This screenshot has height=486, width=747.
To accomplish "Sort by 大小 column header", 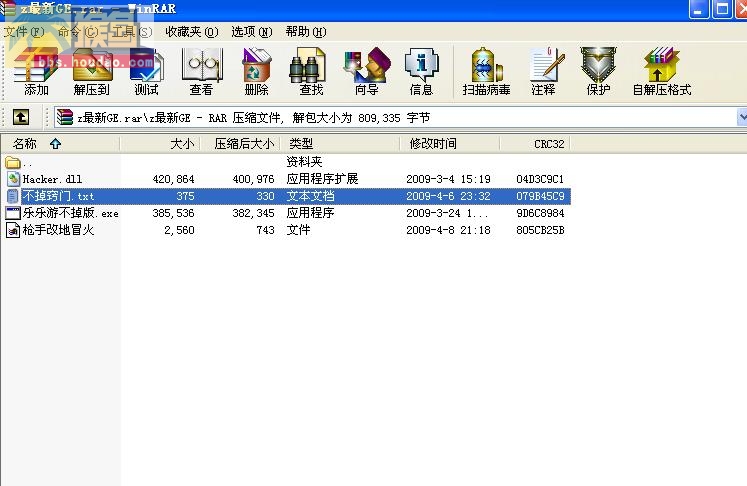I will click(160, 143).
